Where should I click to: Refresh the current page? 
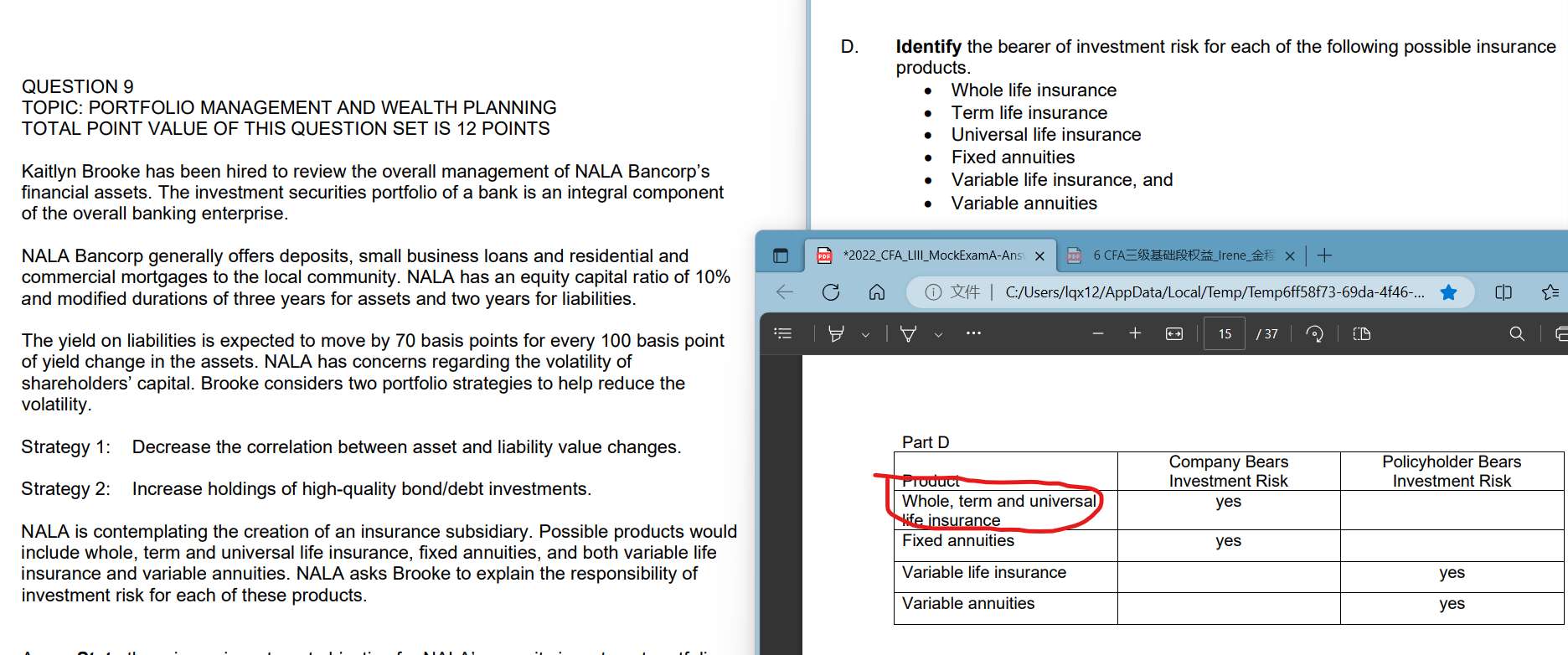pyautogui.click(x=831, y=291)
